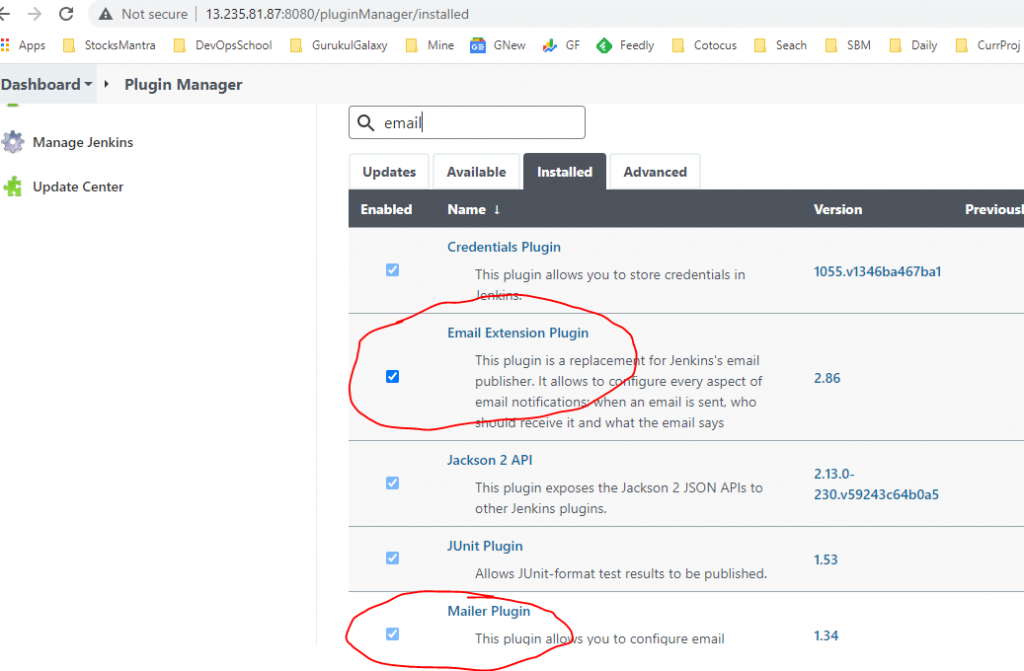Toggle the Mailer Plugin enabled checkbox
Image resolution: width=1024 pixels, height=671 pixels.
pos(392,633)
